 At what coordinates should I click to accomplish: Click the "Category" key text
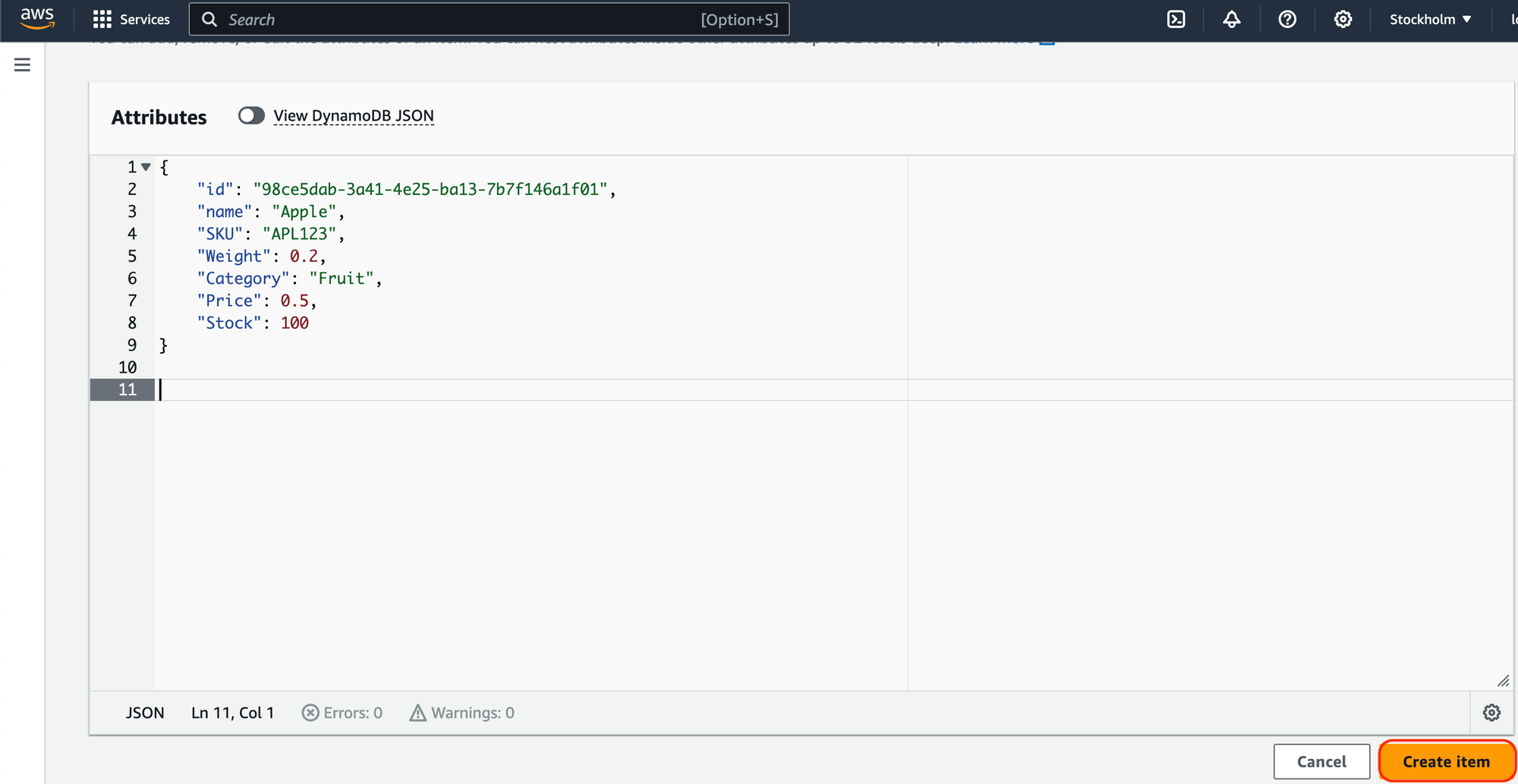pos(244,279)
